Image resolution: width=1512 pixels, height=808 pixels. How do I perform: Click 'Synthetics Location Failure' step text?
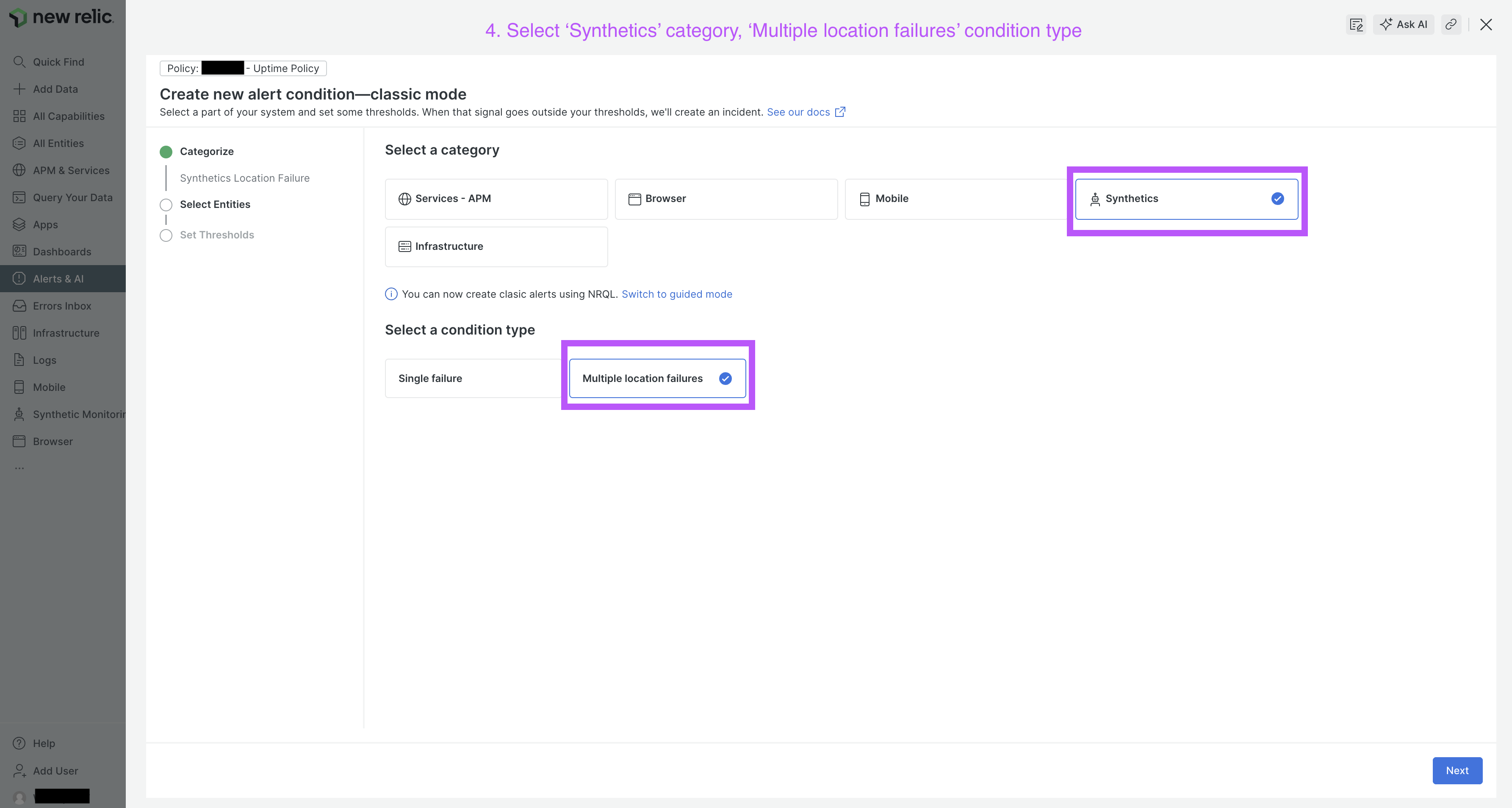(244, 178)
